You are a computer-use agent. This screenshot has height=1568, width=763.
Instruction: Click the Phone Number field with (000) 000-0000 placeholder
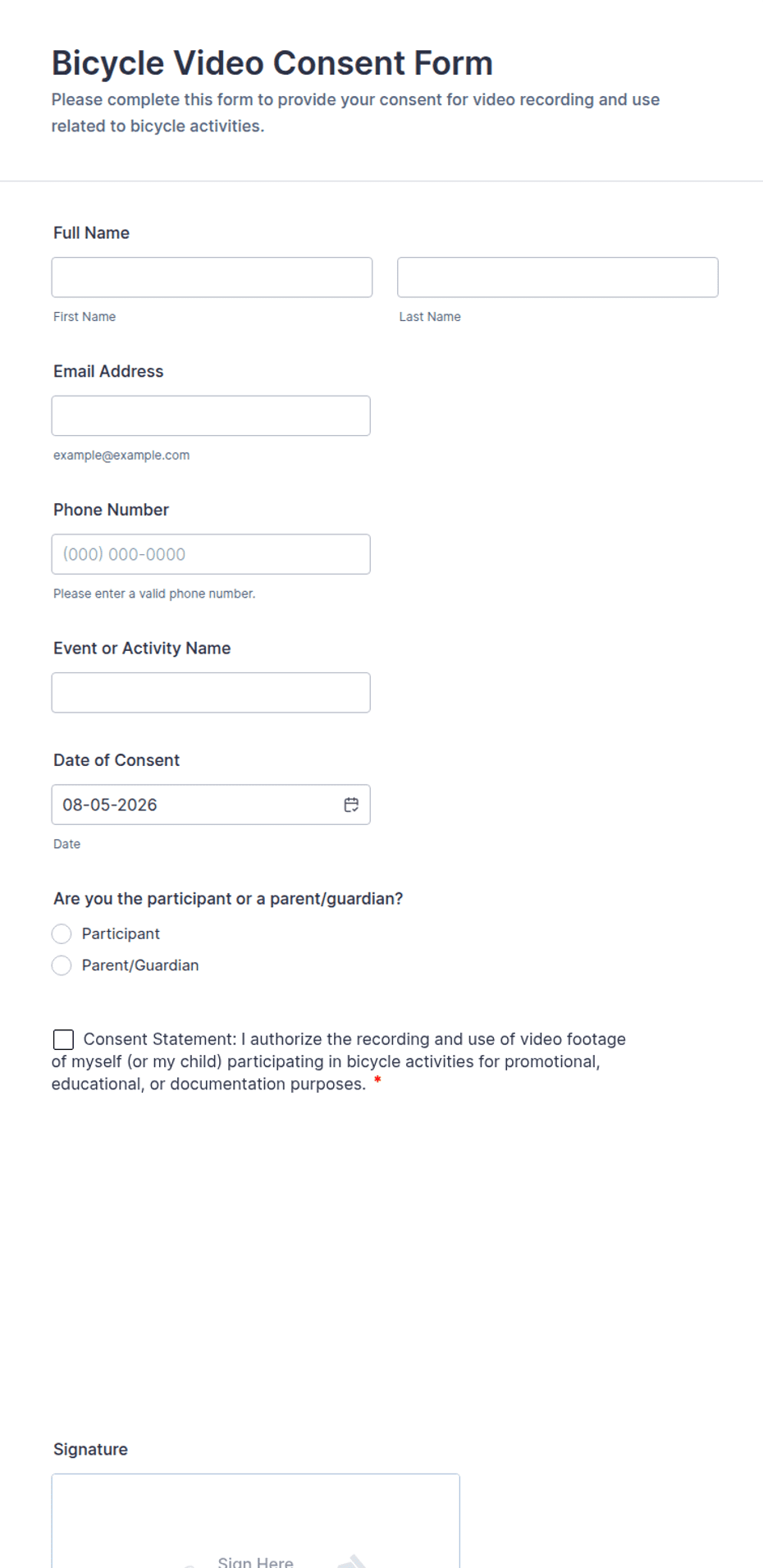[x=211, y=554]
